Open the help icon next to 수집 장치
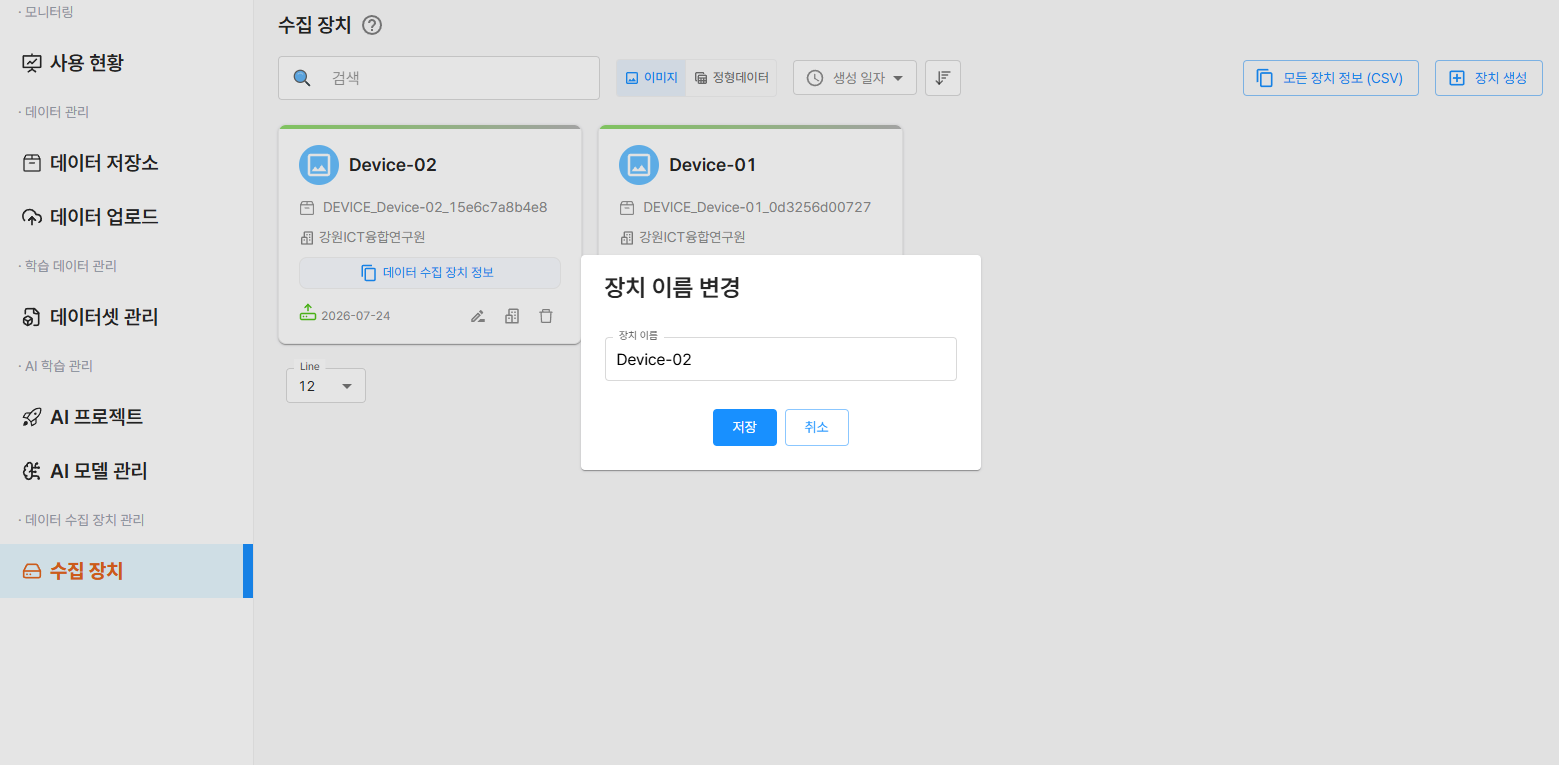 [372, 26]
